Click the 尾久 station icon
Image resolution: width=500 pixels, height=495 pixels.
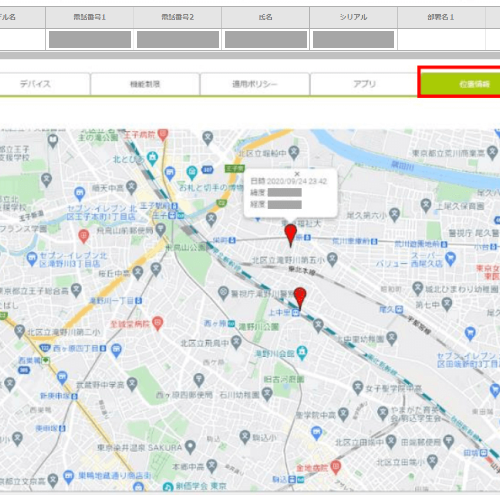click(x=399, y=309)
